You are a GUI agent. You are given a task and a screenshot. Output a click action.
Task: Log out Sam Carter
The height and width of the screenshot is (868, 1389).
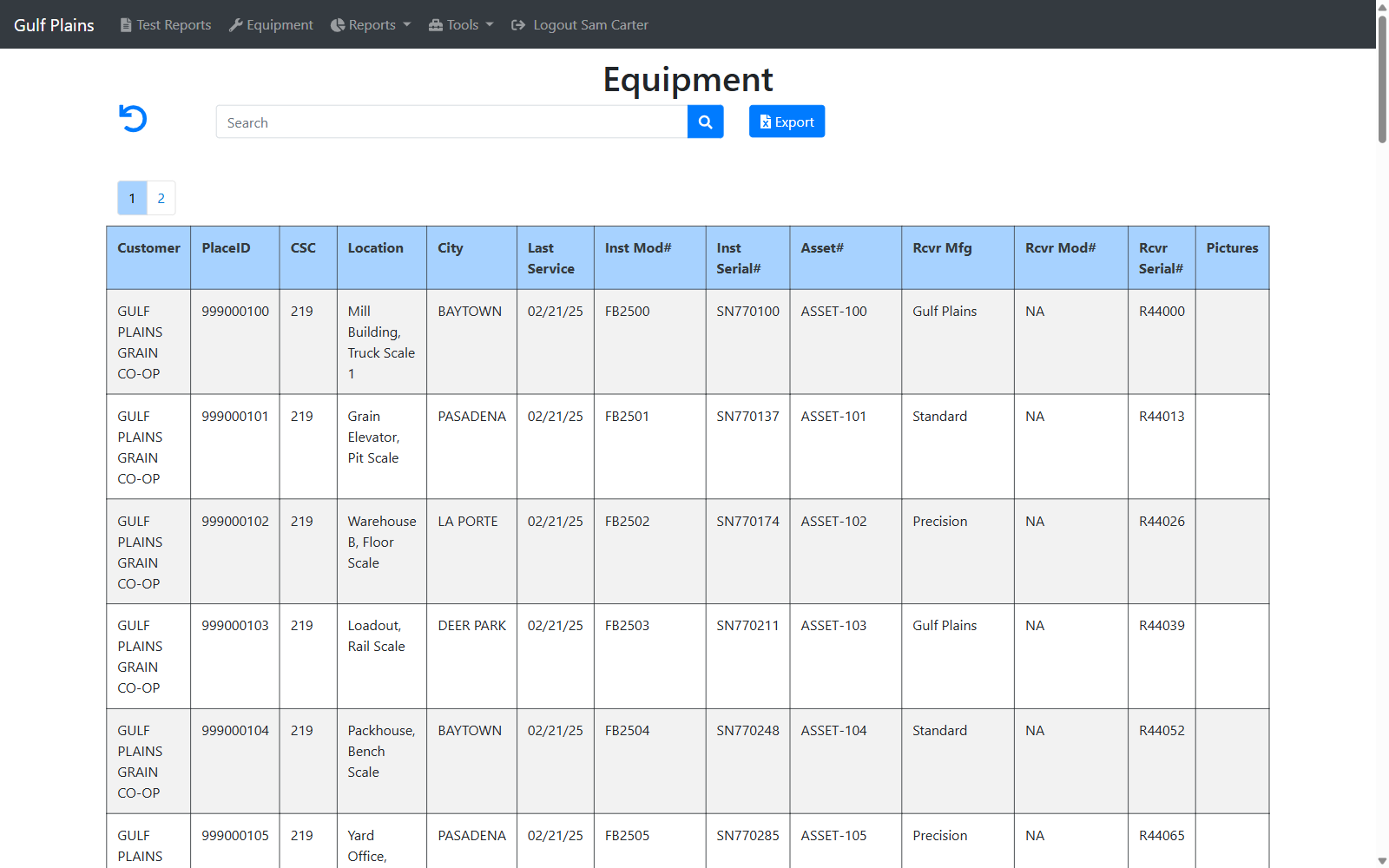pyautogui.click(x=580, y=25)
